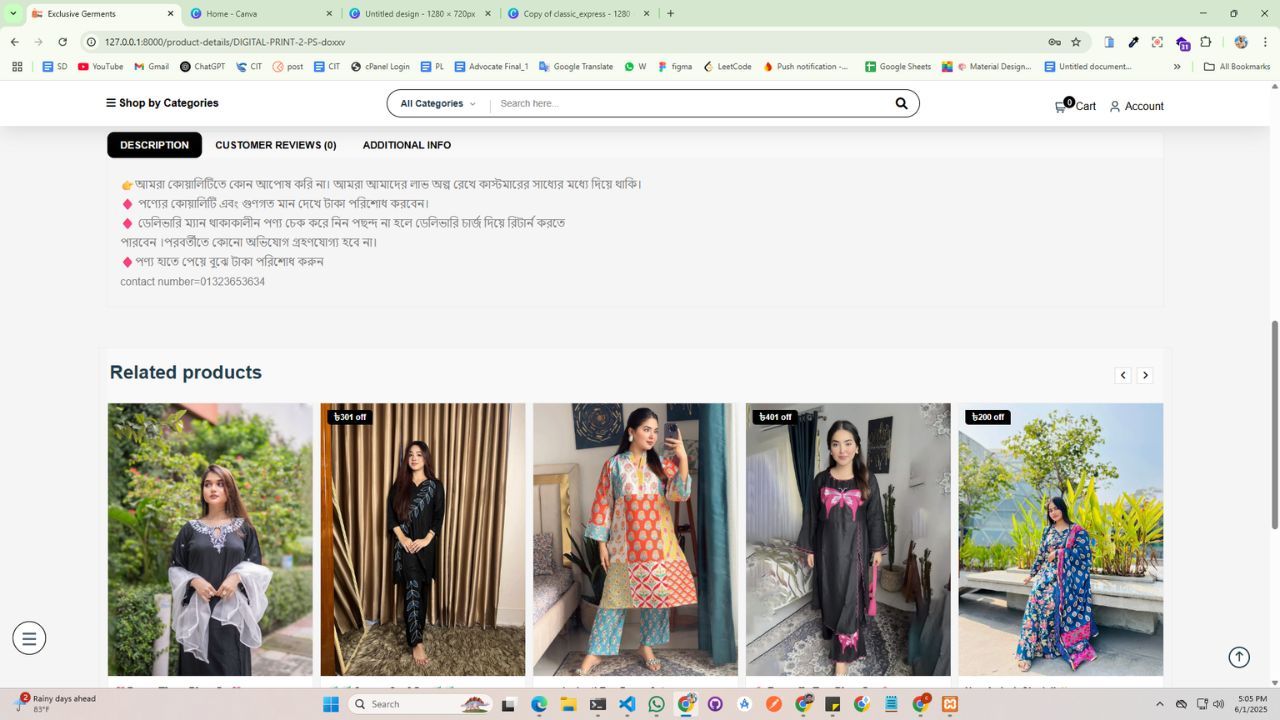
Task: Switch to Customer Reviews (0) tab
Action: pyautogui.click(x=275, y=145)
